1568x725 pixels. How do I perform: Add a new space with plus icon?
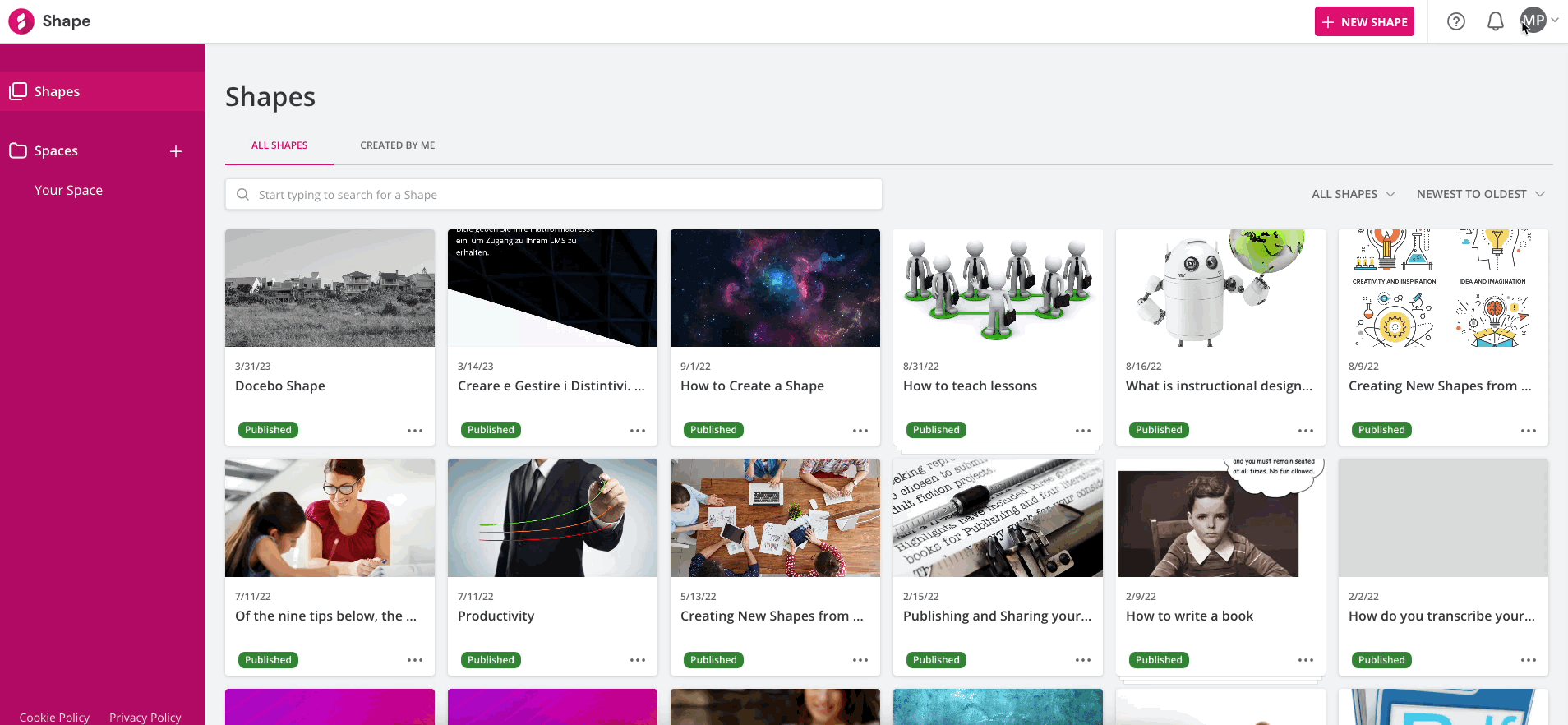point(176,151)
